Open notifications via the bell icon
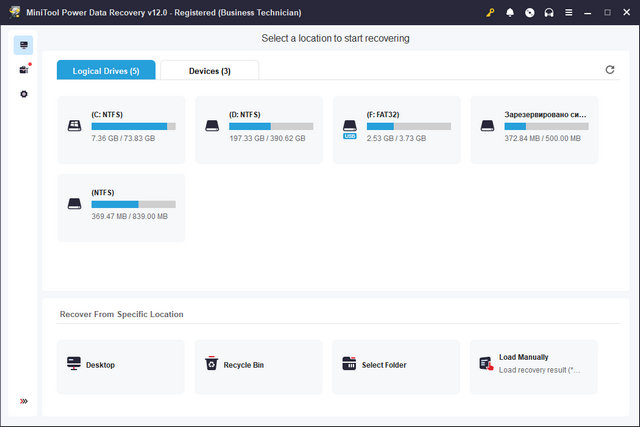Image resolution: width=640 pixels, height=427 pixels. (x=510, y=12)
